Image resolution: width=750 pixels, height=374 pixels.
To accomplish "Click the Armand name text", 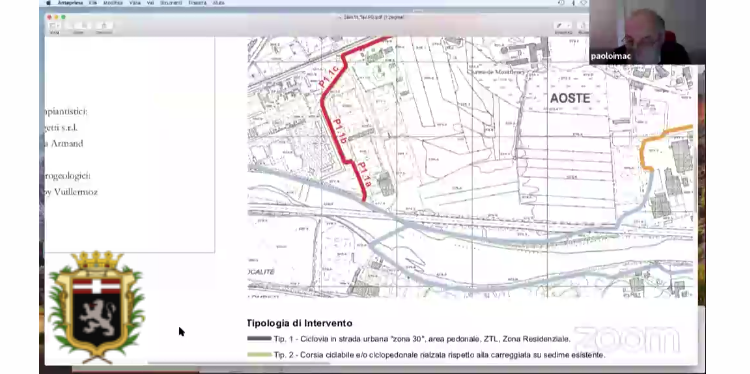I will pos(66,143).
